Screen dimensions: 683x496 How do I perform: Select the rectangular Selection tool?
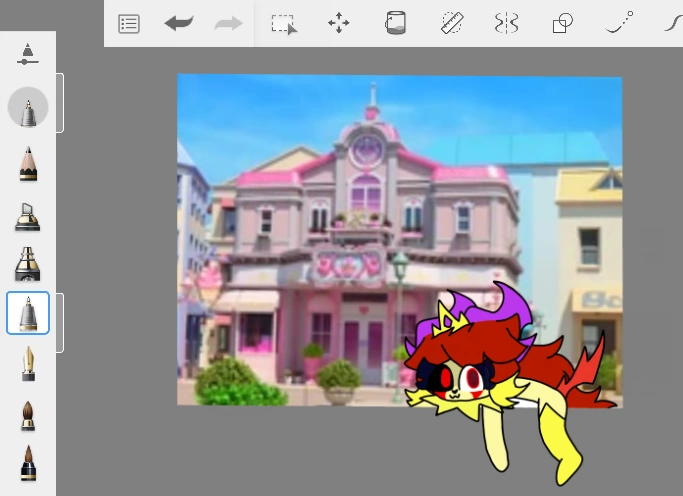click(x=285, y=23)
